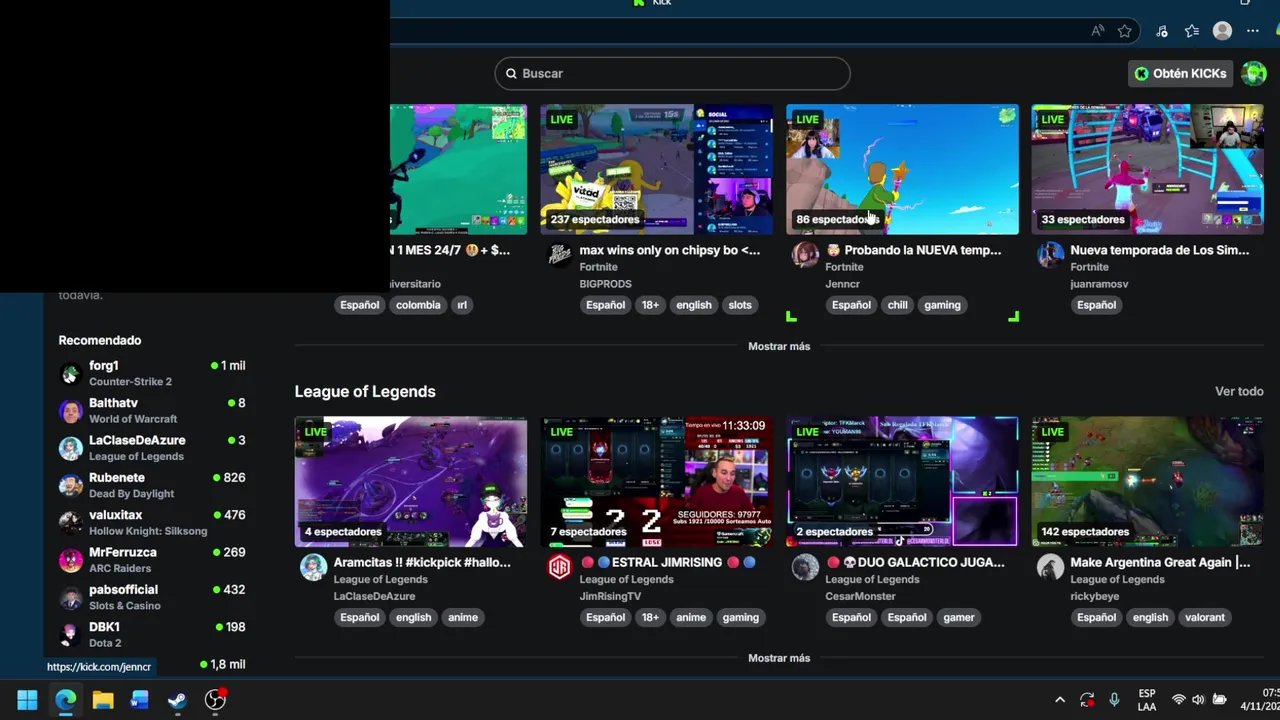Click Mostrar más under Fortnite streams

pyautogui.click(x=779, y=346)
